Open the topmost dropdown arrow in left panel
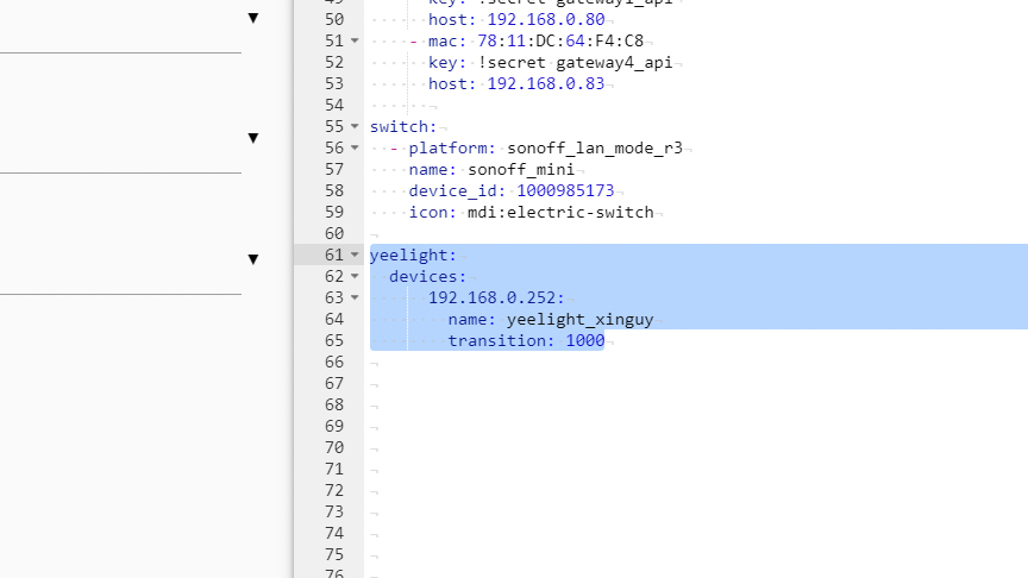This screenshot has width=1028, height=578. (x=253, y=18)
